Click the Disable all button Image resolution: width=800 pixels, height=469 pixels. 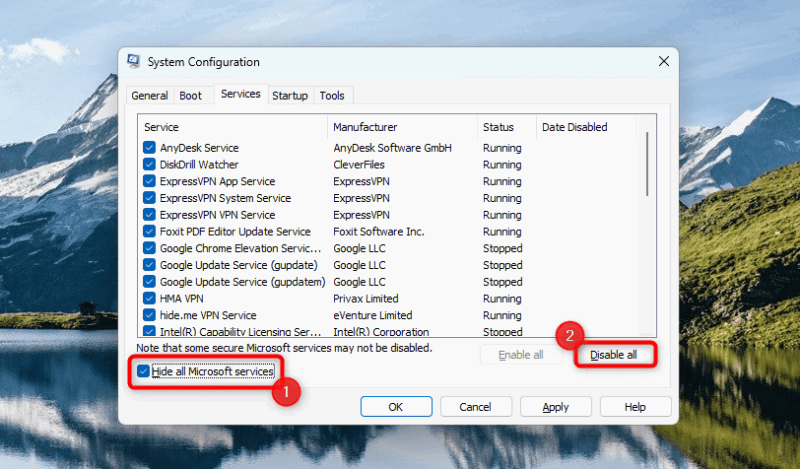(x=613, y=355)
